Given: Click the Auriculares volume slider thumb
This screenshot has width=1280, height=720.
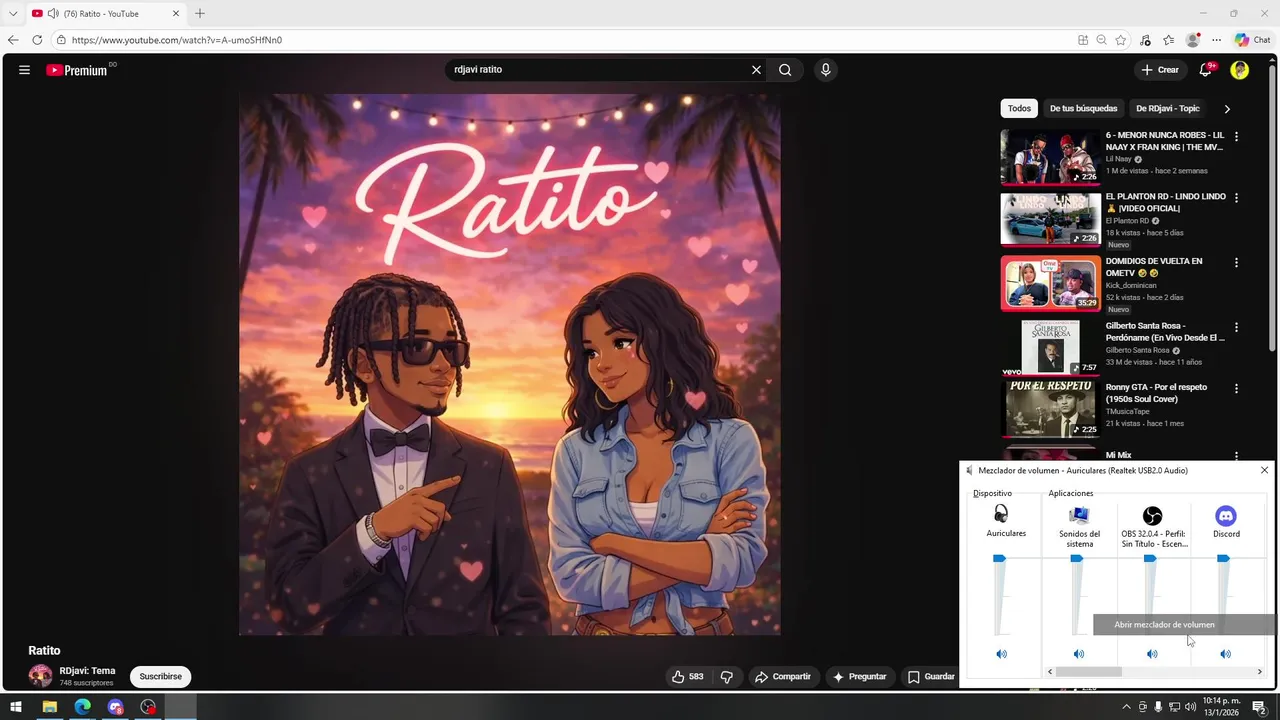Looking at the screenshot, I should (999, 559).
